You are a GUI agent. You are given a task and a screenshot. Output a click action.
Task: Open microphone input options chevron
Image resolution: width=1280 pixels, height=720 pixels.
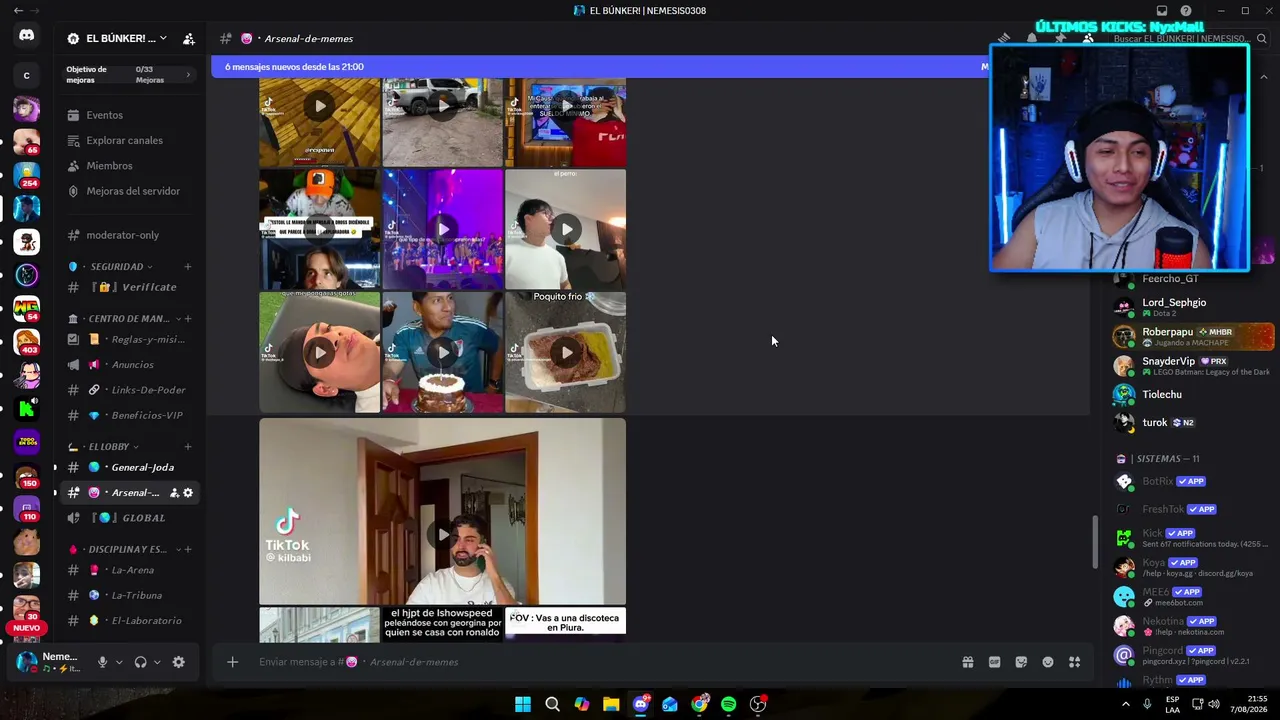pyautogui.click(x=119, y=662)
